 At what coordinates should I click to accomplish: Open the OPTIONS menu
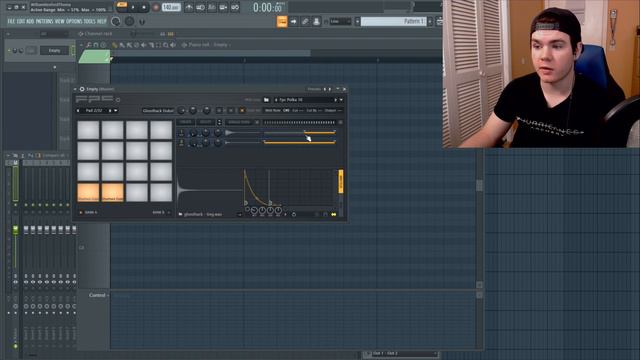[x=74, y=21]
